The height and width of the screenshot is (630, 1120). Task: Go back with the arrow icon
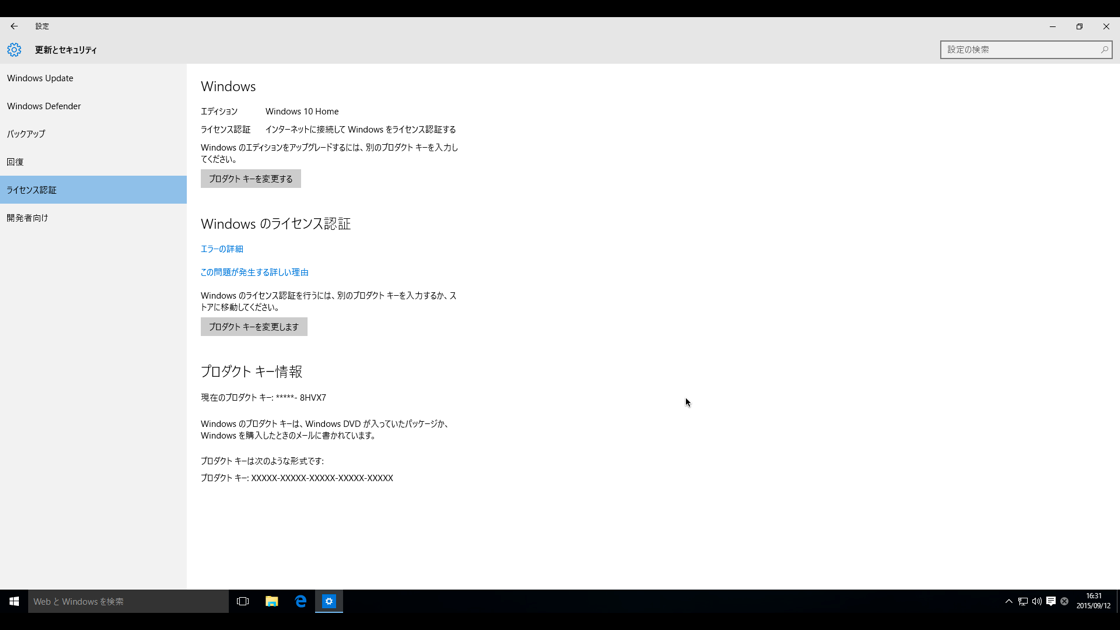click(x=14, y=26)
